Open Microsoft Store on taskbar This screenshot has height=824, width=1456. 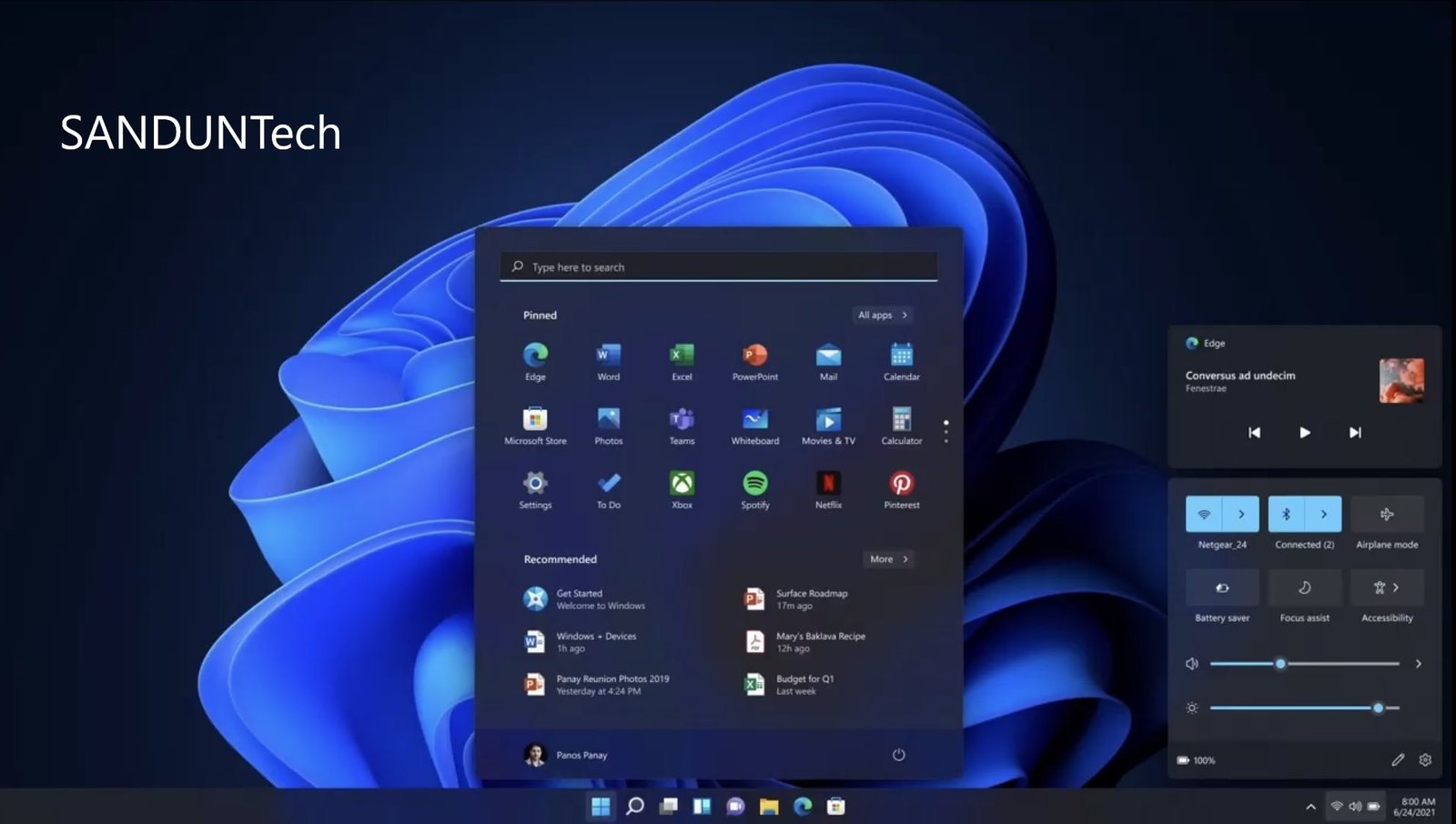click(x=836, y=806)
